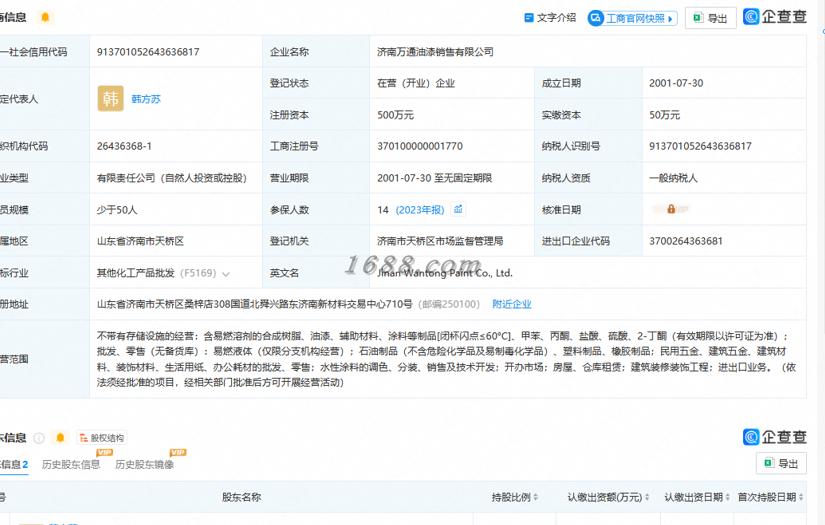The width and height of the screenshot is (825, 525).
Task: Click the info circle icon beside shareholder heading
Action: pyautogui.click(x=39, y=438)
